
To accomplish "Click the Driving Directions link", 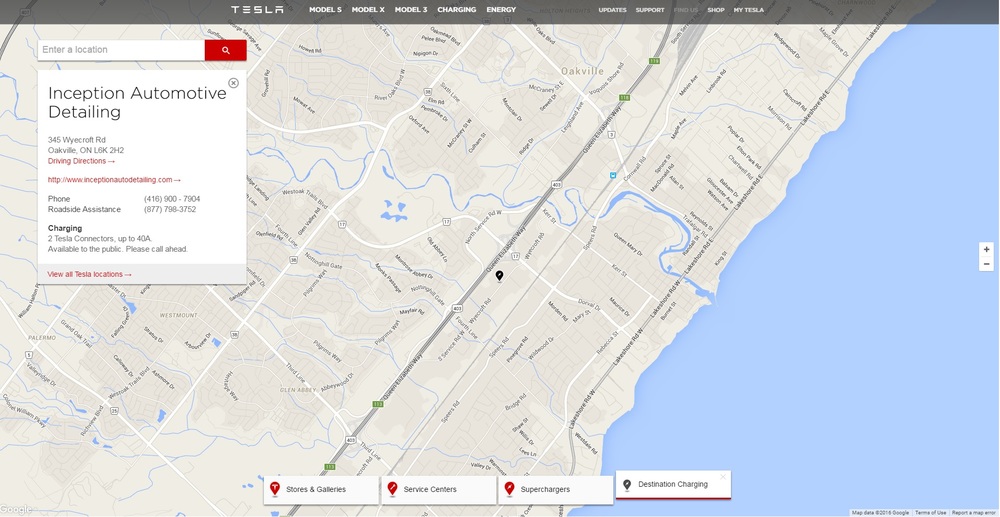I will click(82, 161).
